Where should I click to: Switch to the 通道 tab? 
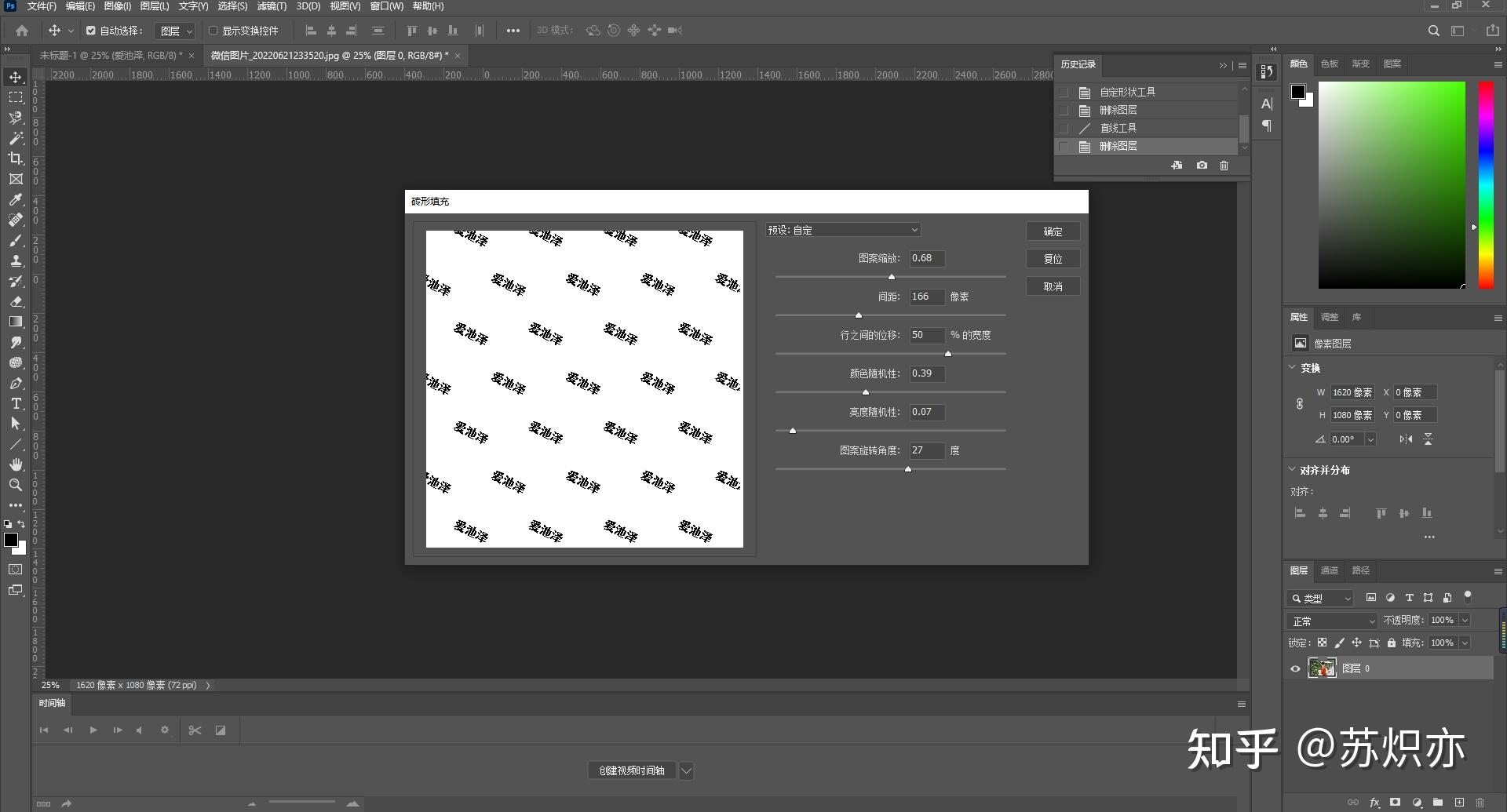click(x=1329, y=570)
